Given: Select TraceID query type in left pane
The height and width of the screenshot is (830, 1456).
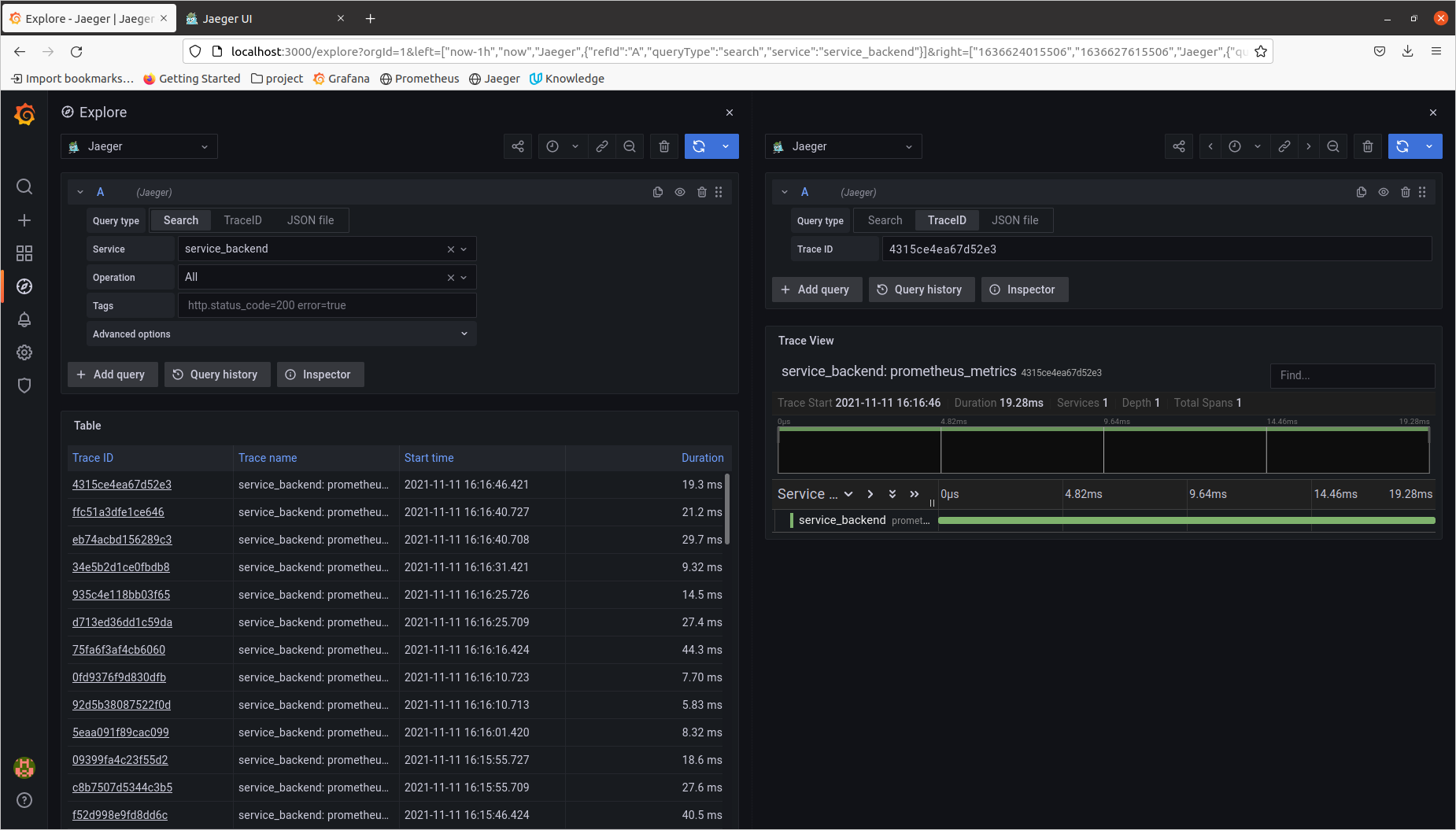Looking at the screenshot, I should tap(242, 220).
